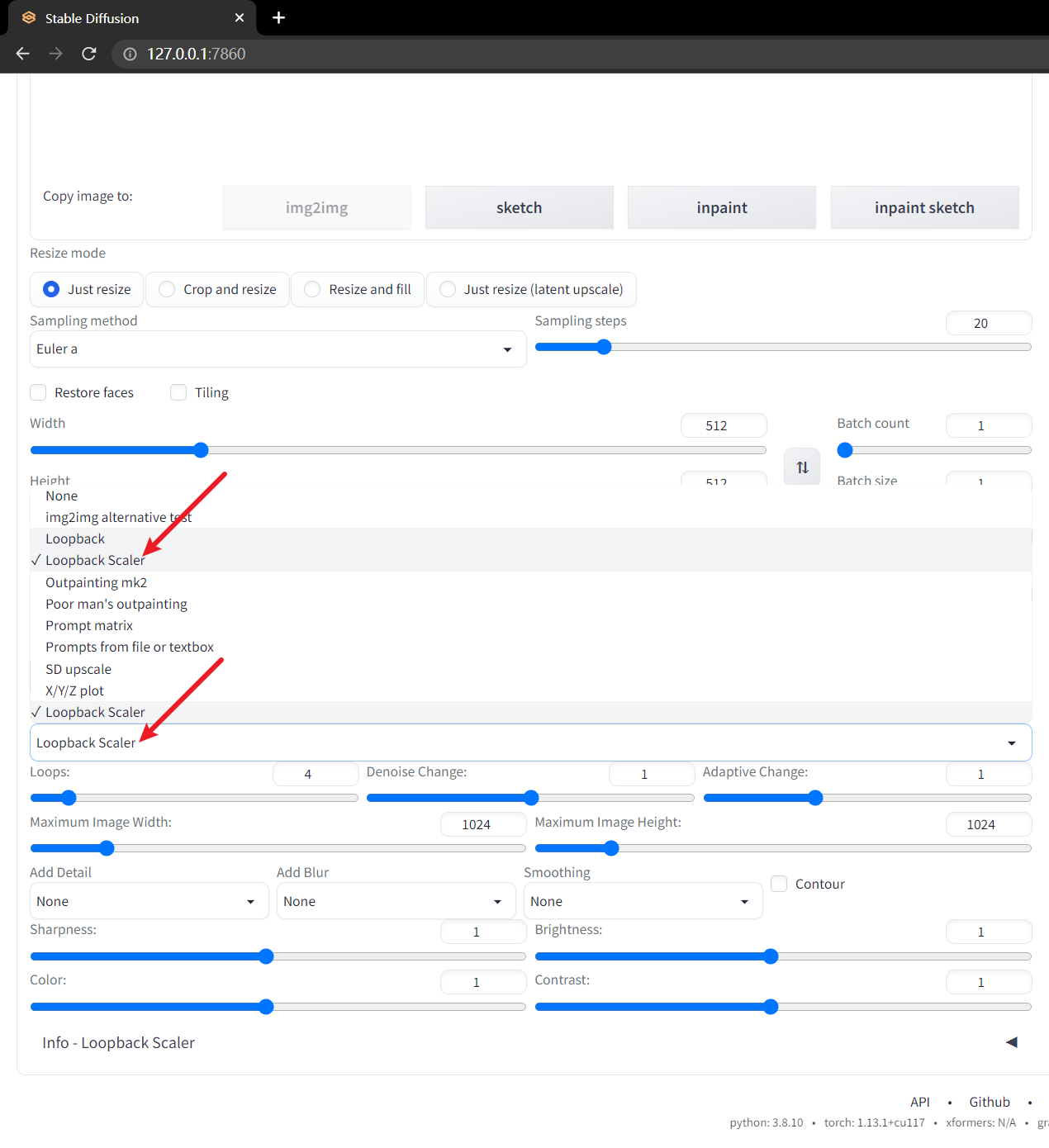The width and height of the screenshot is (1049, 1148).
Task: Select Resize and fill mode
Action: pos(358,289)
